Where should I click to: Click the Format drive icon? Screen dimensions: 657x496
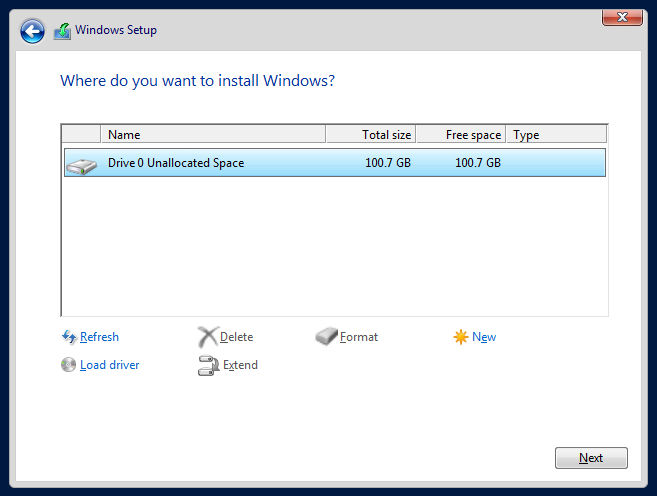click(x=326, y=336)
